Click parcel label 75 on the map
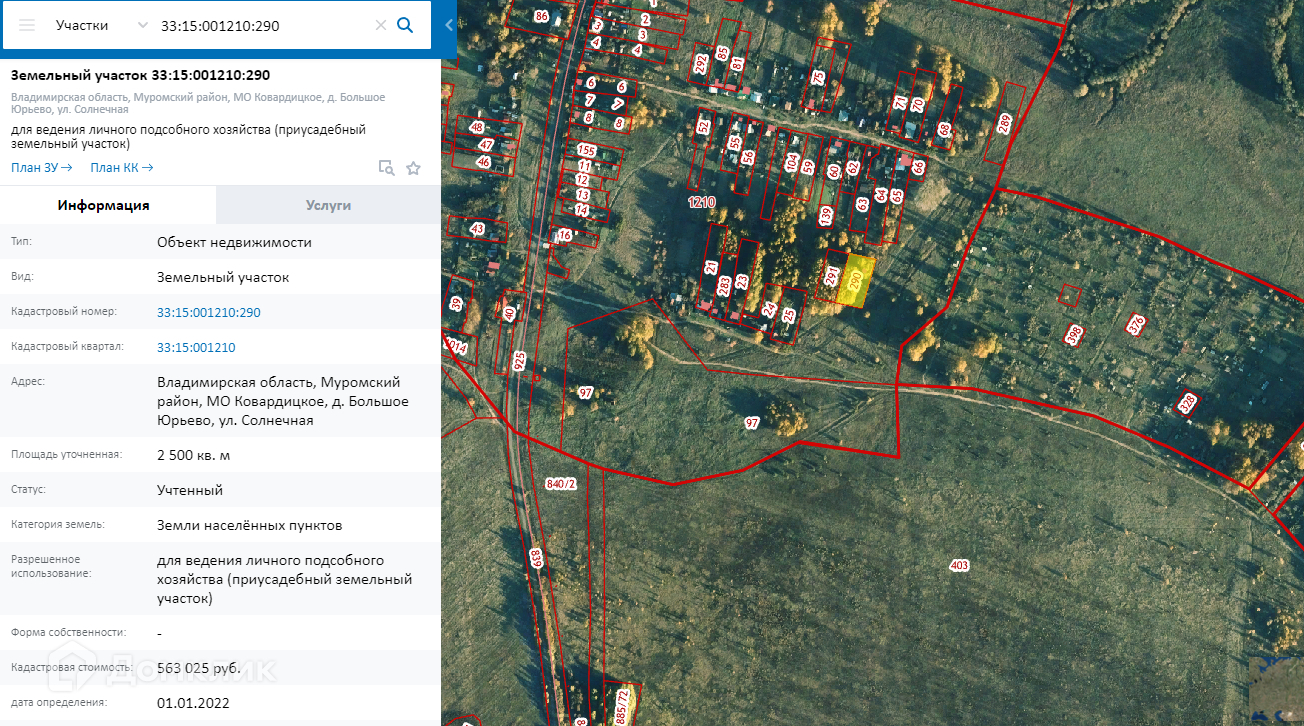The image size is (1304, 726). 818,77
